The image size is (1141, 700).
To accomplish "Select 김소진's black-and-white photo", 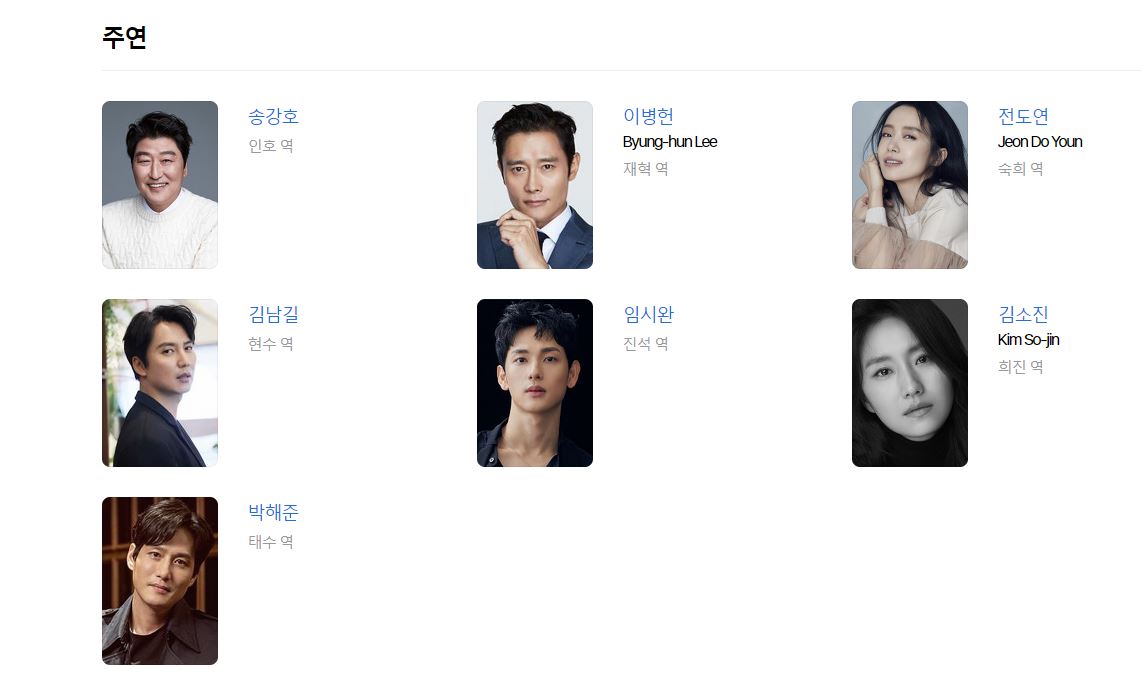I will click(x=910, y=383).
